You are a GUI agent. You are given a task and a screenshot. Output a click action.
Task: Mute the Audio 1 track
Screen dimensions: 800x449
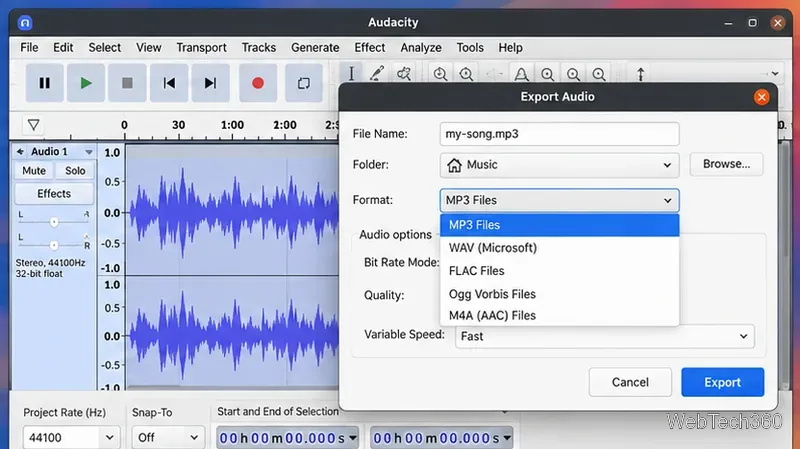(34, 171)
